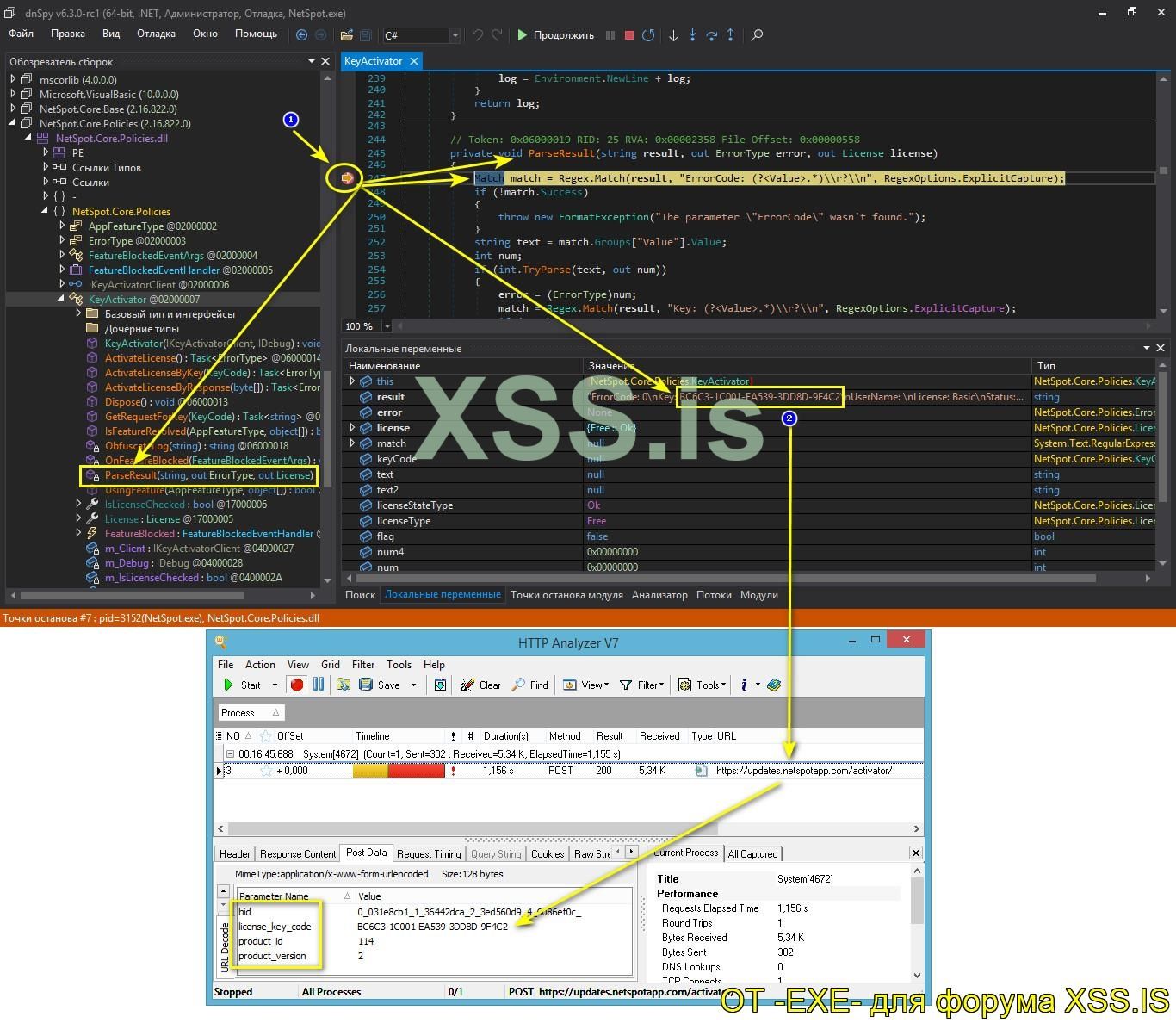The image size is (1176, 1023).
Task: Collapse the KeyActivator @02000007 class node
Action: (x=62, y=299)
